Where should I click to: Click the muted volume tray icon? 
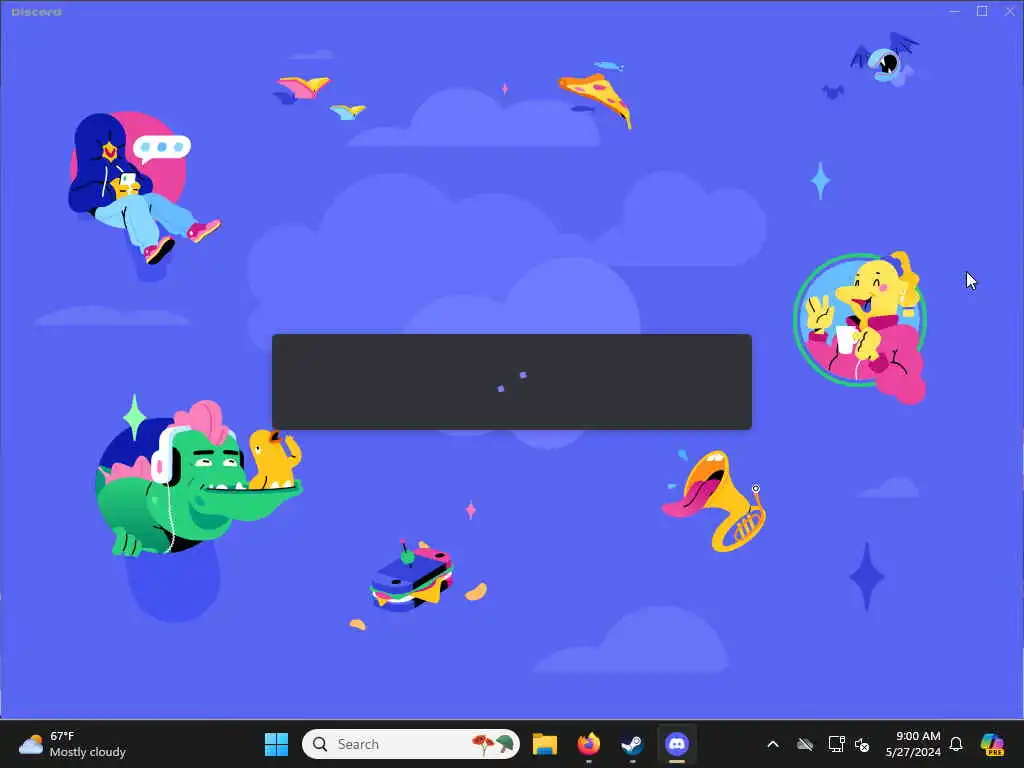(862, 744)
